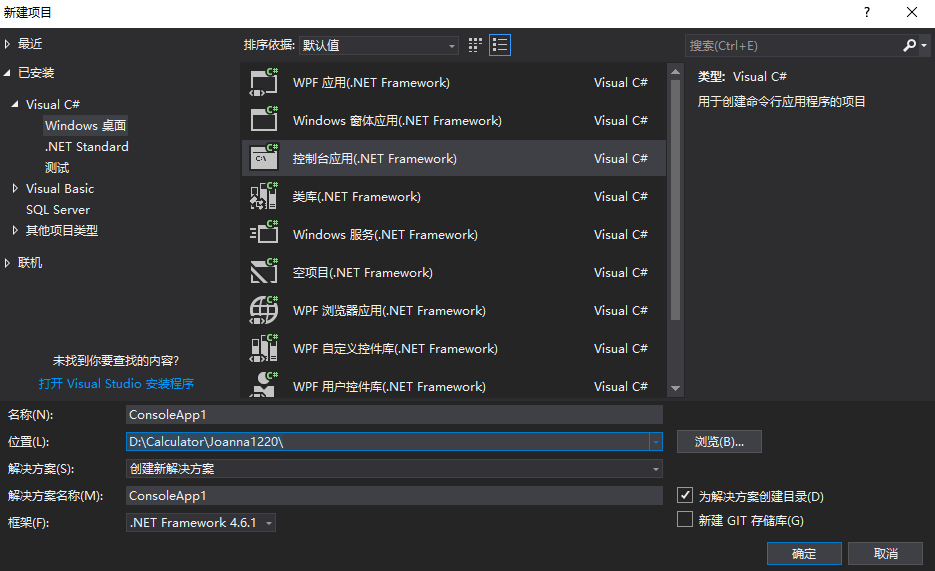The width and height of the screenshot is (935, 571).
Task: Click 确定 to create project
Action: point(804,554)
